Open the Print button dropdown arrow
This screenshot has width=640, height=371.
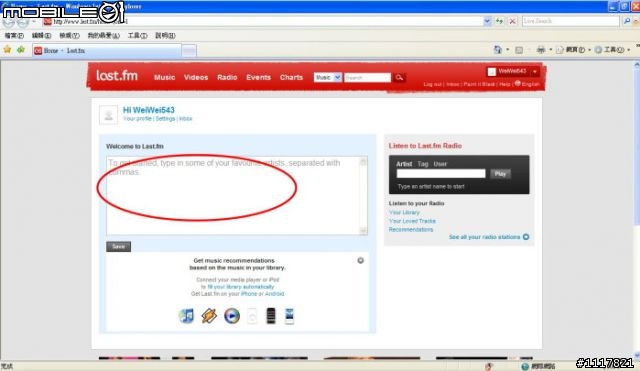(551, 50)
